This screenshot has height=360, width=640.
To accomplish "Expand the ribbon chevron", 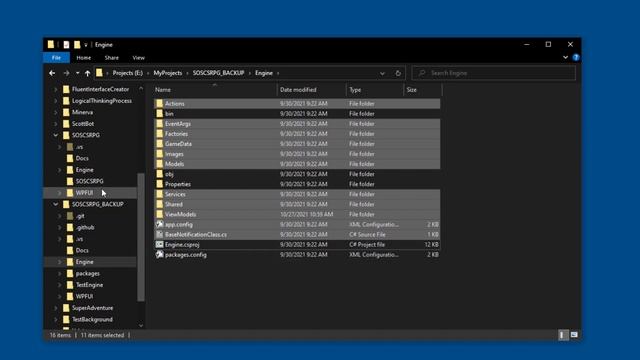I will (565, 58).
